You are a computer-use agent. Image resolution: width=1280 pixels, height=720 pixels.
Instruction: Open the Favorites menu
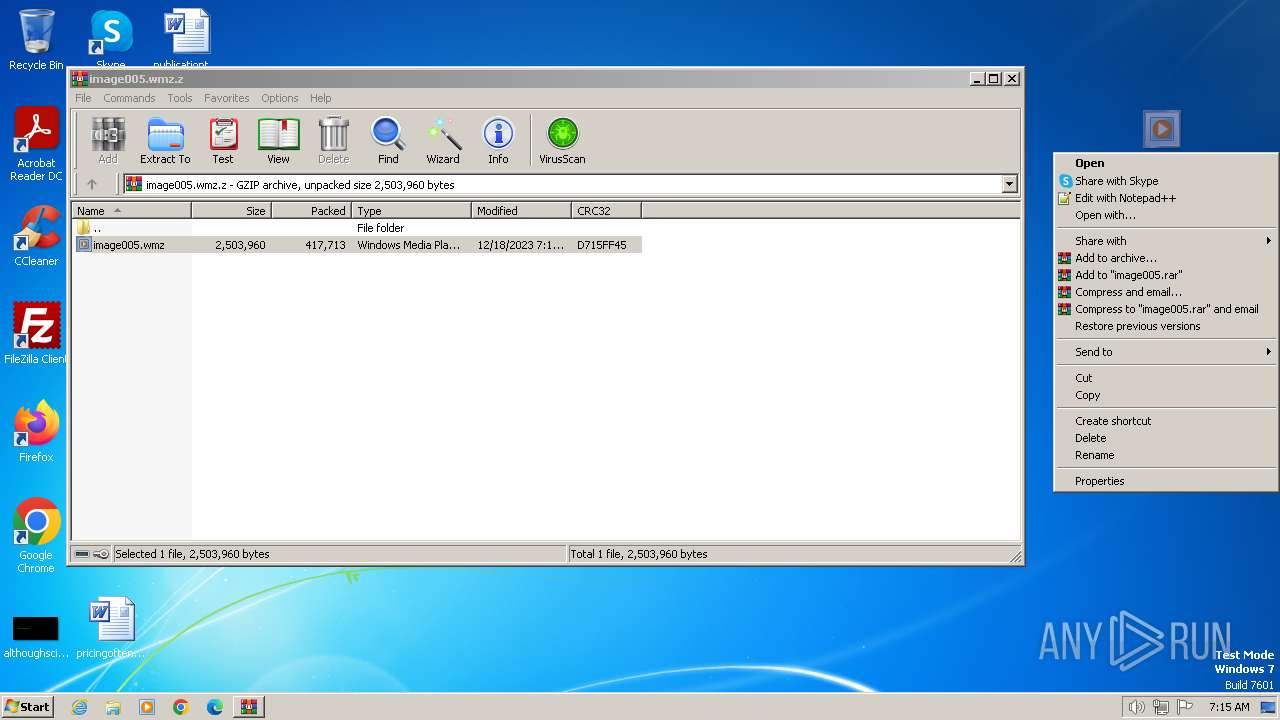227,98
